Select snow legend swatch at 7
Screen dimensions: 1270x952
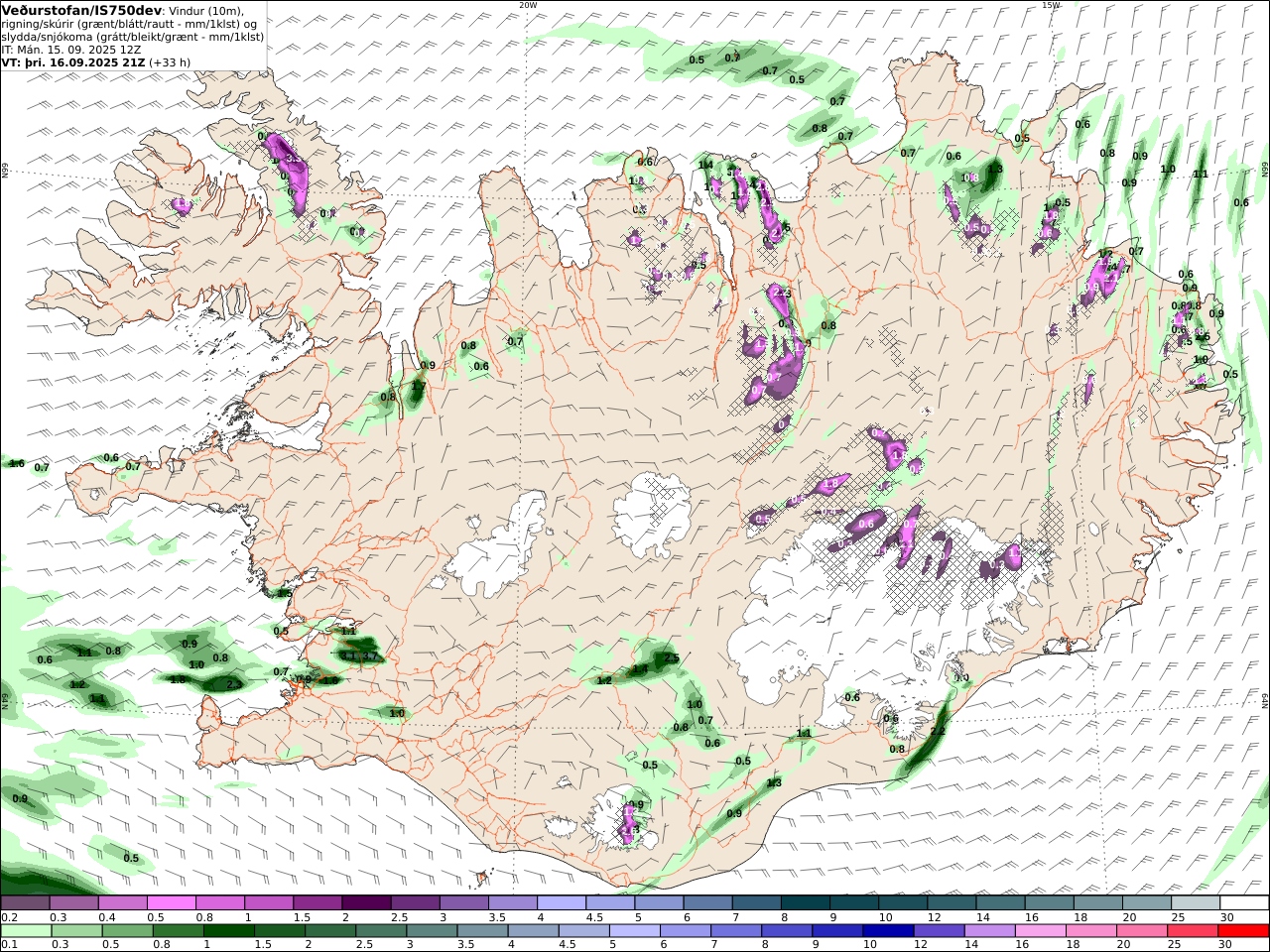755,903
